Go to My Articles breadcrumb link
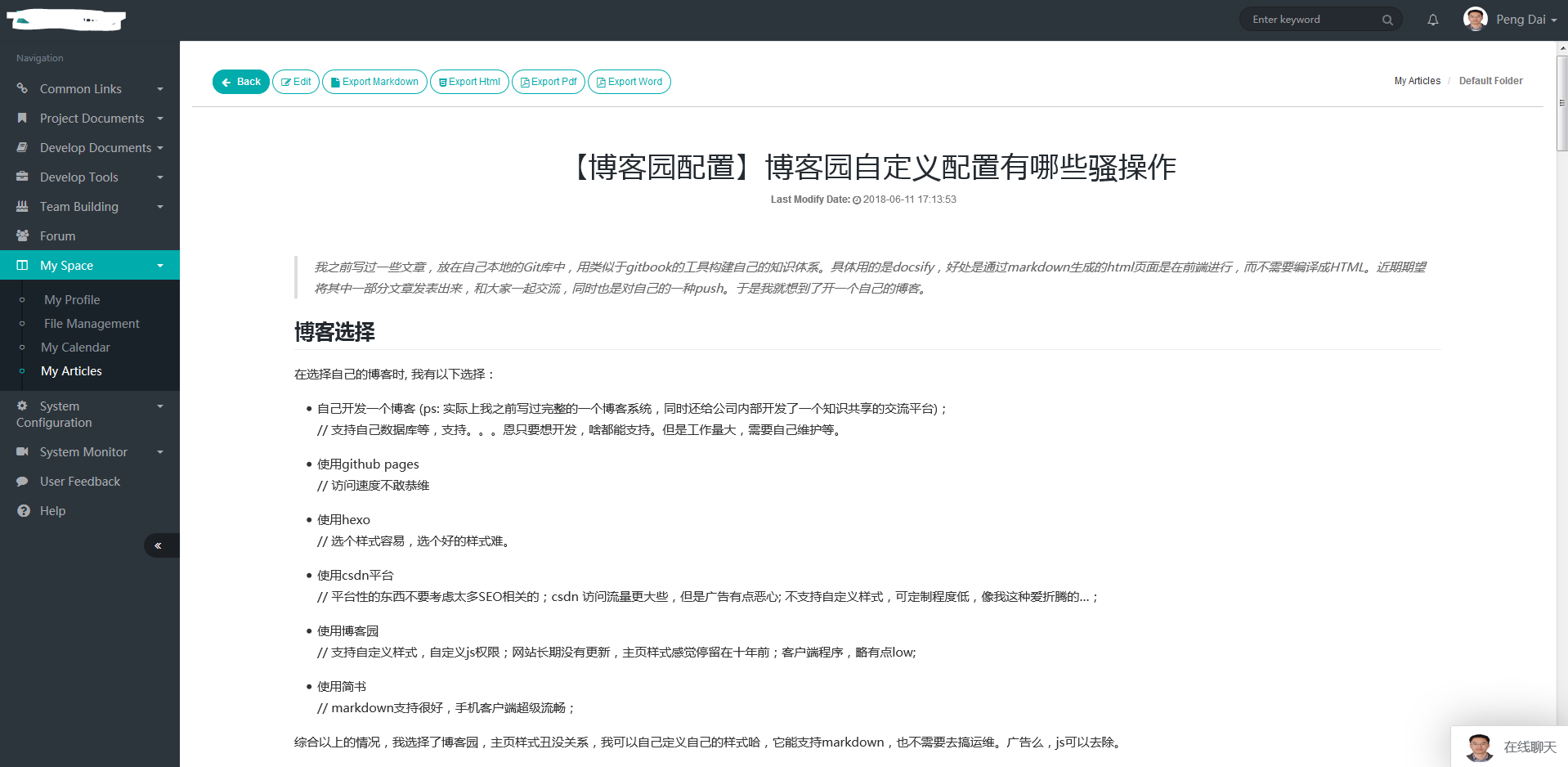1568x767 pixels. tap(1416, 81)
